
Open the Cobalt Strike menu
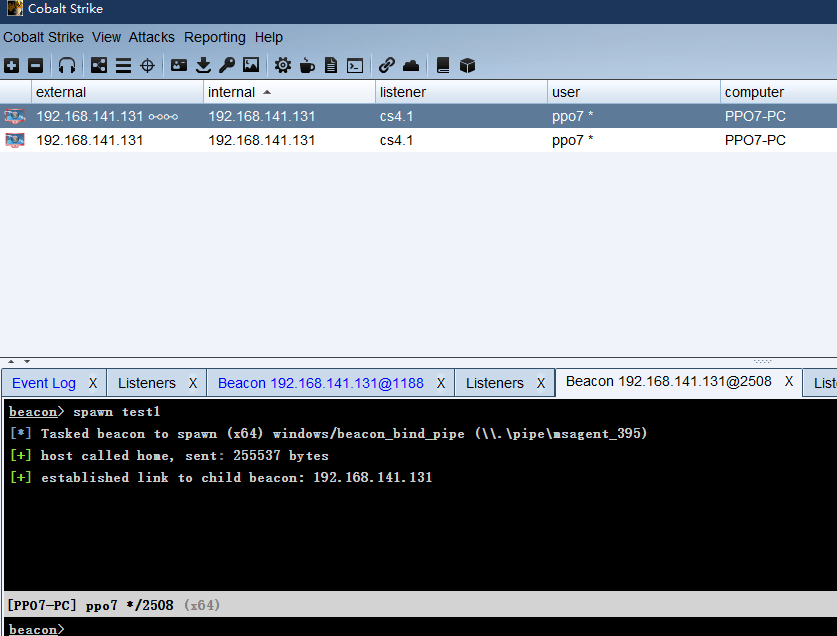click(x=43, y=37)
